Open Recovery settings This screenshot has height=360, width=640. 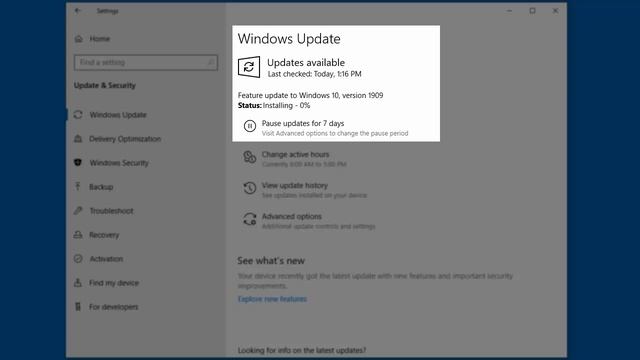click(104, 235)
